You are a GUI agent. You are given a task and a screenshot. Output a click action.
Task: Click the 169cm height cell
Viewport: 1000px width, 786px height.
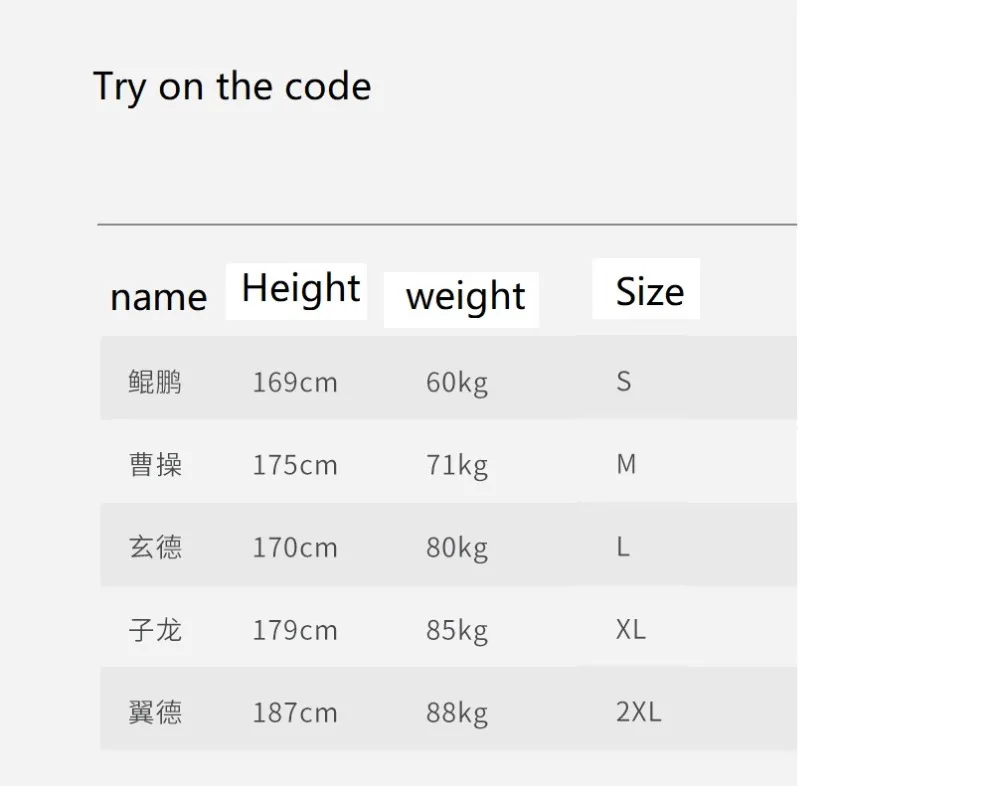[295, 383]
